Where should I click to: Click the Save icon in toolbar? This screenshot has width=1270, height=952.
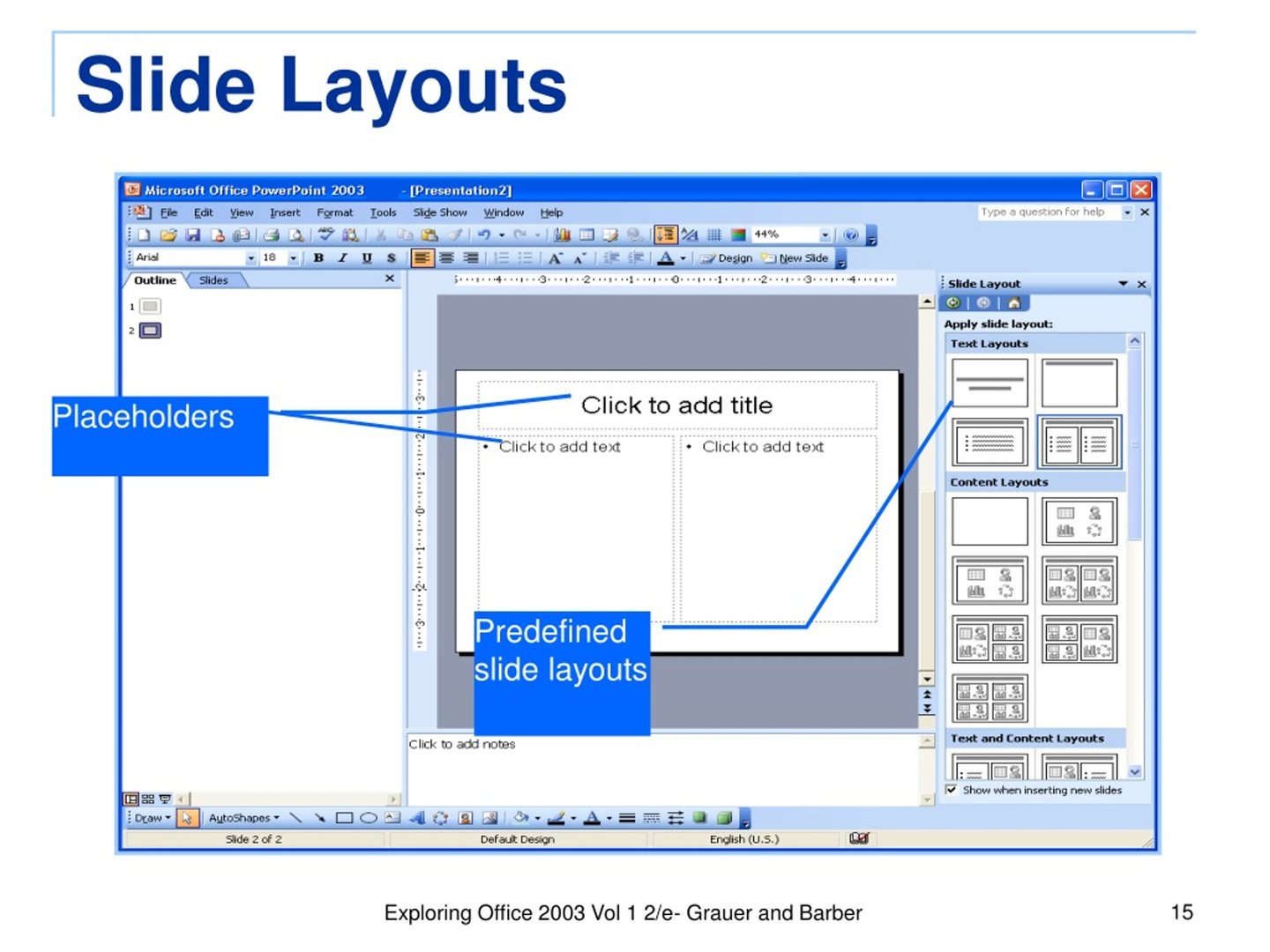pos(192,235)
